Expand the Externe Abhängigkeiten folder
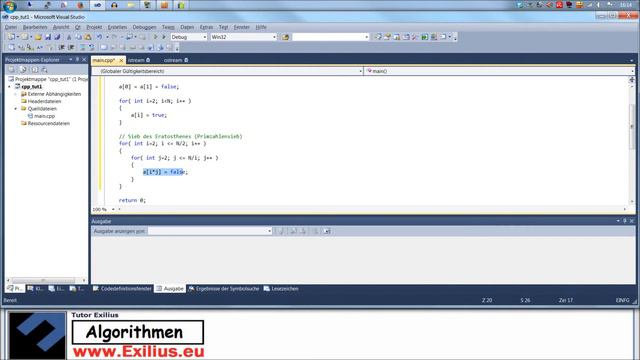 click(x=16, y=94)
